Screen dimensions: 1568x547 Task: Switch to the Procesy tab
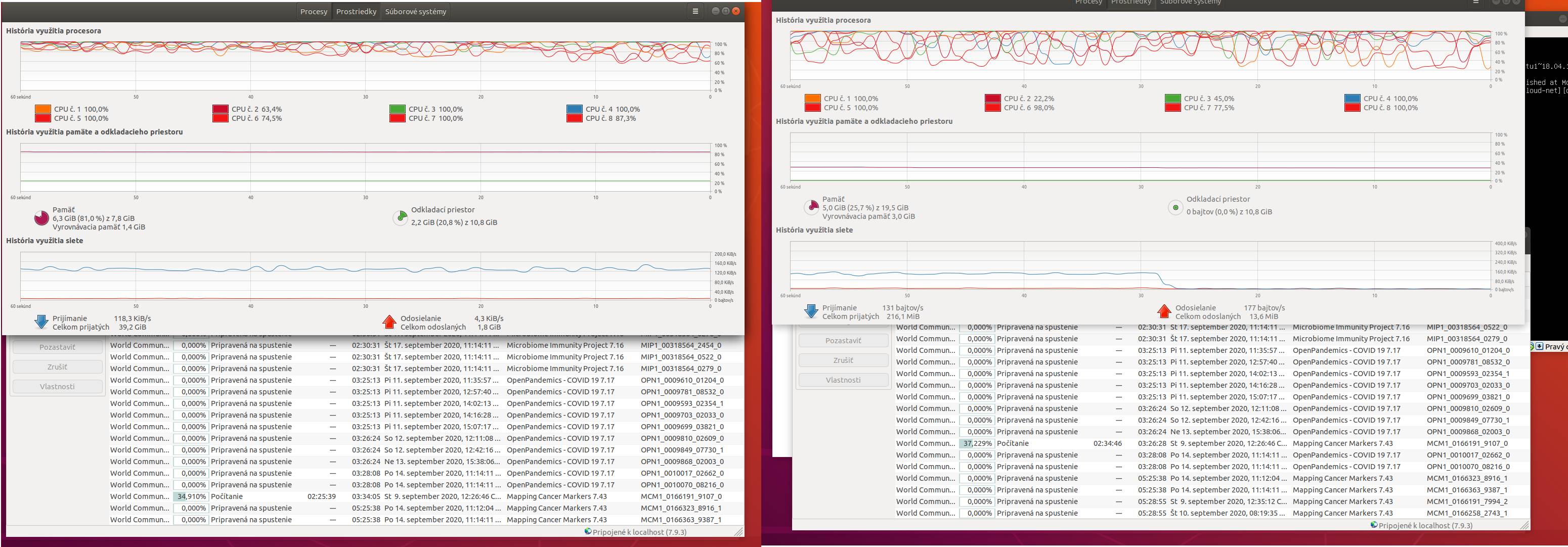314,12
